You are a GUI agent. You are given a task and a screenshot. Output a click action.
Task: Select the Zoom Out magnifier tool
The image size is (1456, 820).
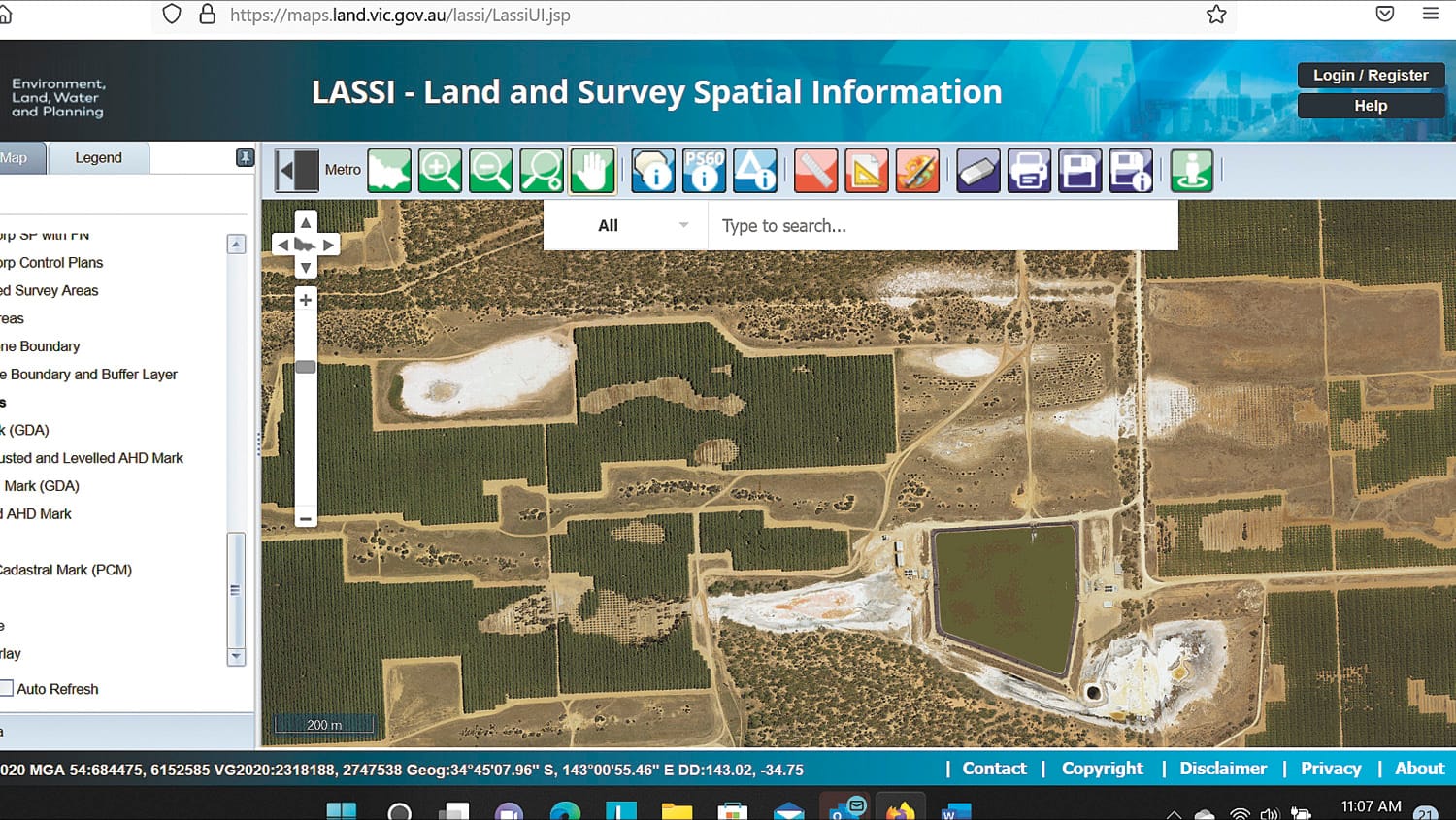pos(491,171)
